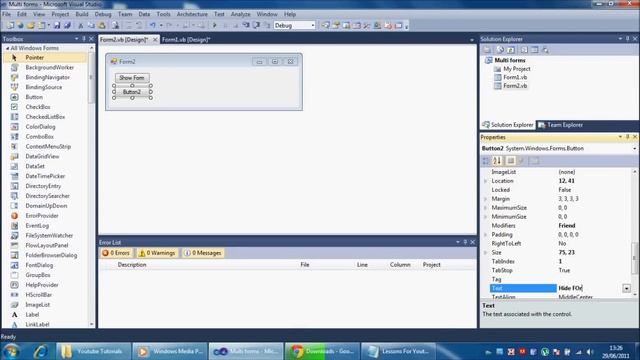Open the Windows Start button
The image size is (640, 360).
pyautogui.click(x=11, y=351)
